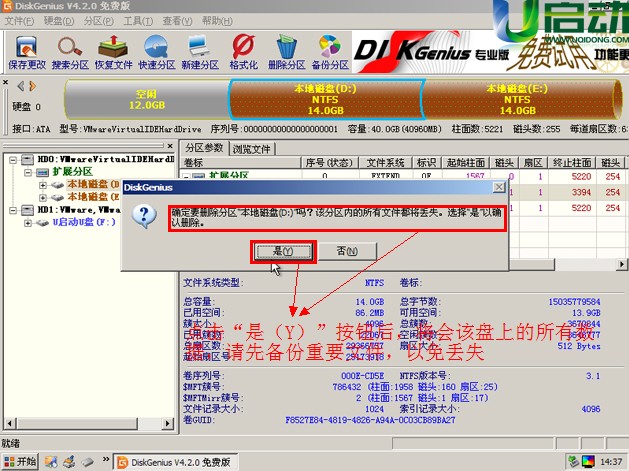Click the EXTEND row ending cylinder 5220
Screen dimensions: 629x471
click(581, 177)
